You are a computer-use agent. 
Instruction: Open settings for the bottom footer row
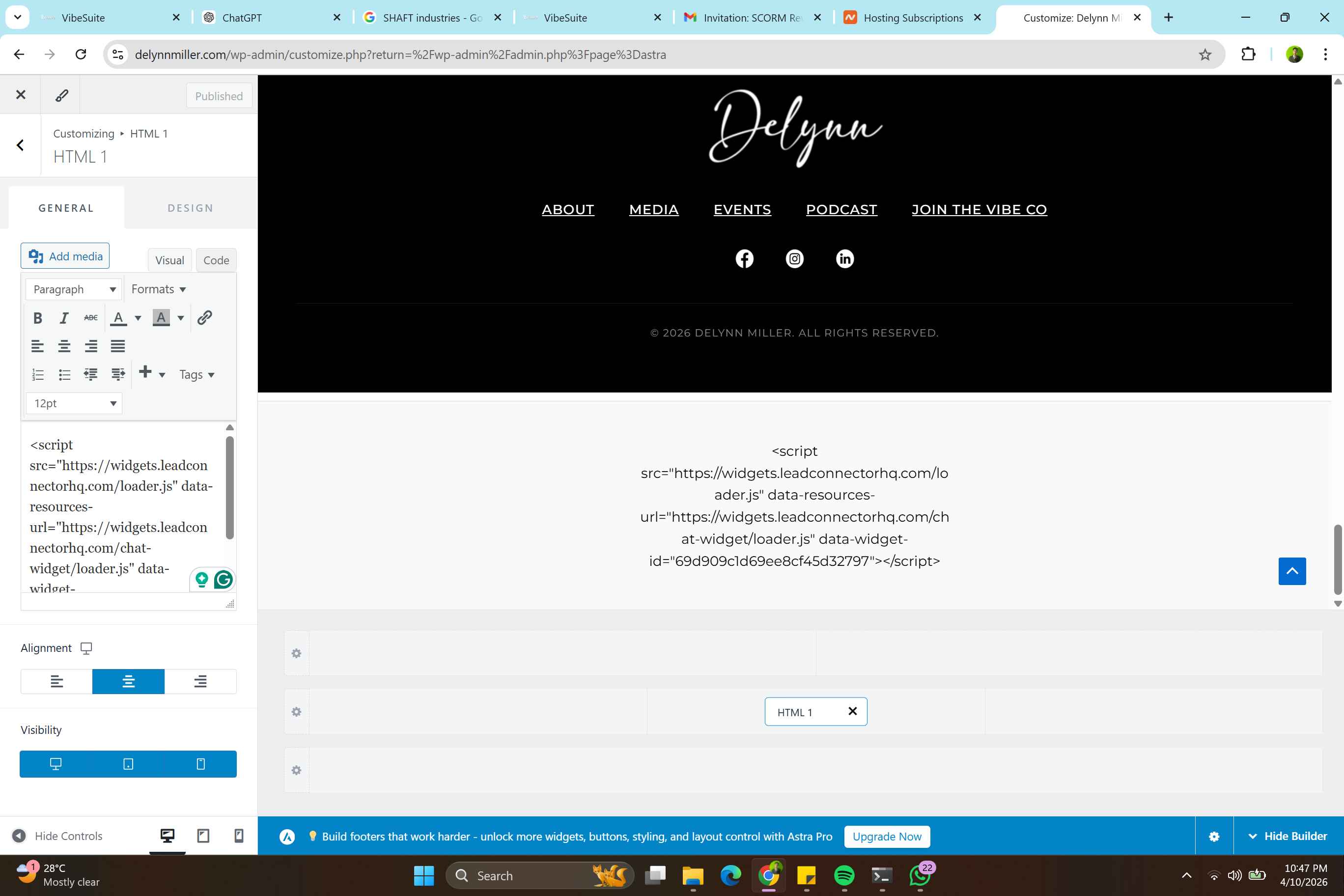(x=297, y=770)
